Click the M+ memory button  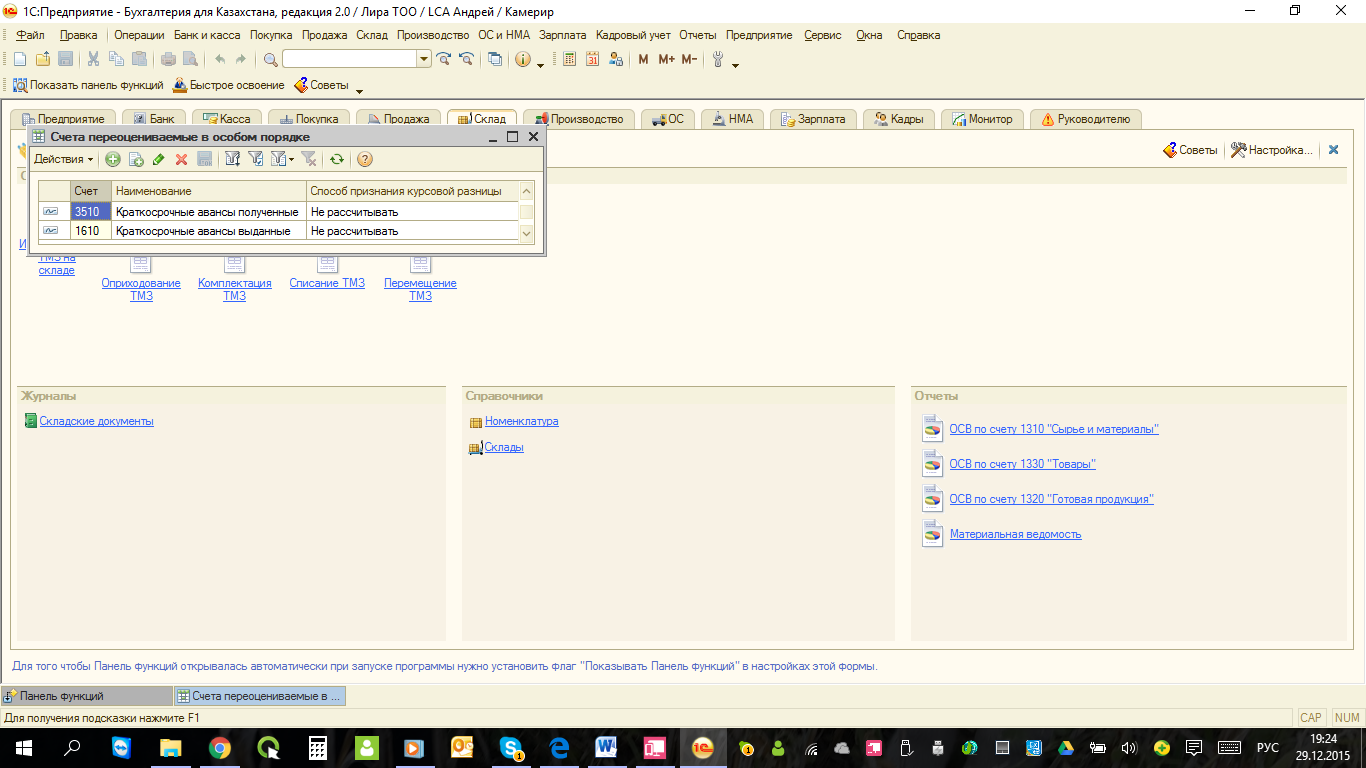pyautogui.click(x=667, y=59)
